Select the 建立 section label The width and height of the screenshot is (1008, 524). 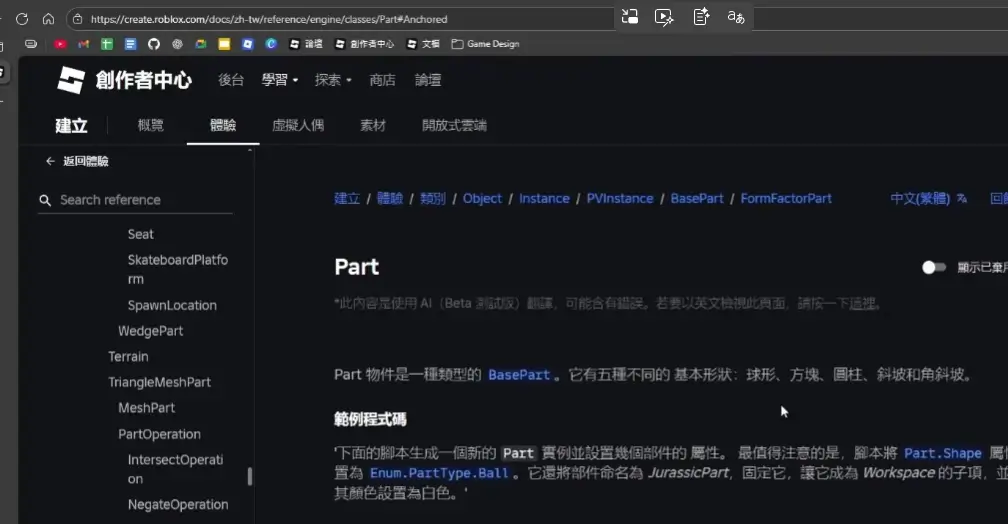pyautogui.click(x=71, y=125)
